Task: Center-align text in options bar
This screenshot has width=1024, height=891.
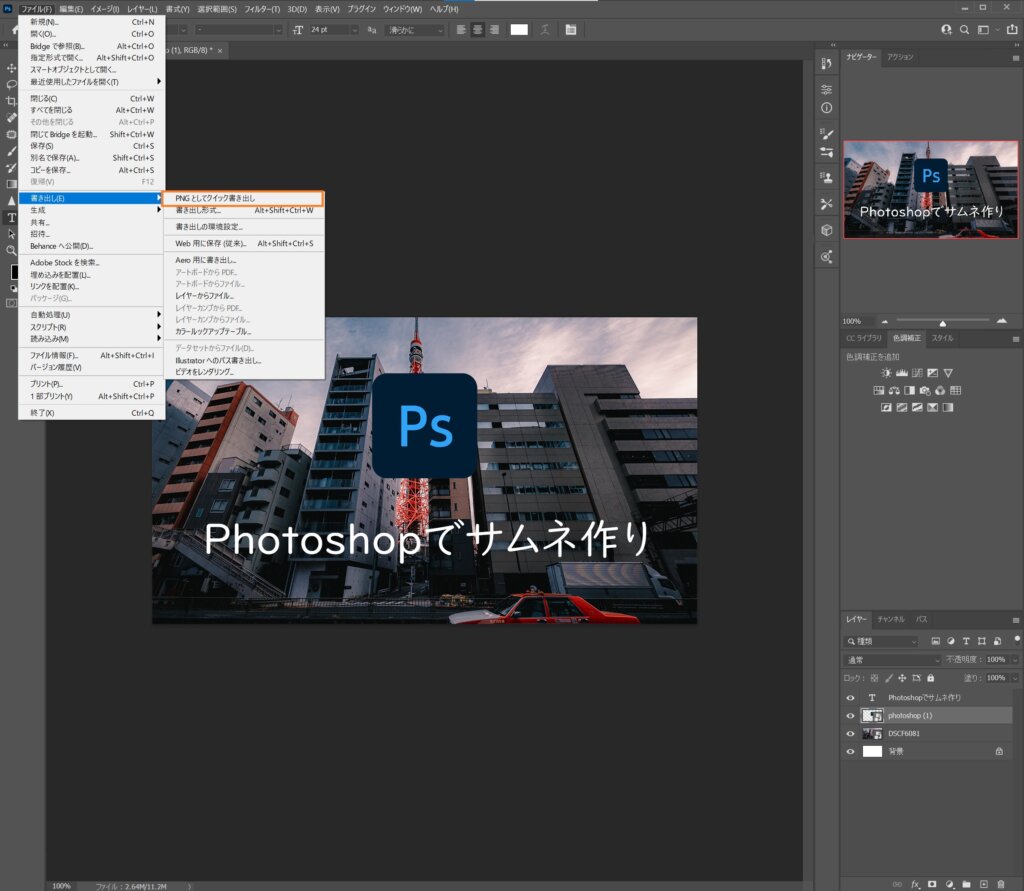Action: click(x=478, y=29)
